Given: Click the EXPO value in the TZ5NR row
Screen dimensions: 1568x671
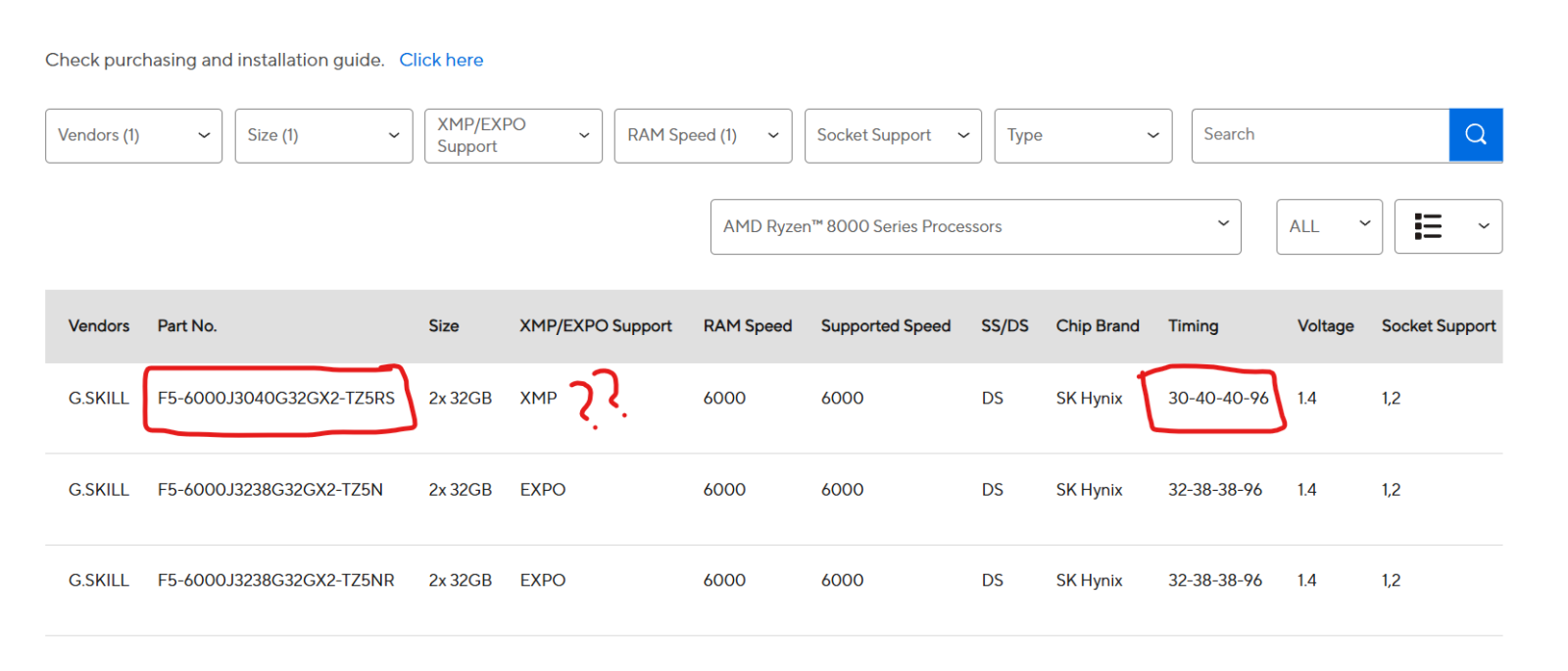Looking at the screenshot, I should pos(543,581).
